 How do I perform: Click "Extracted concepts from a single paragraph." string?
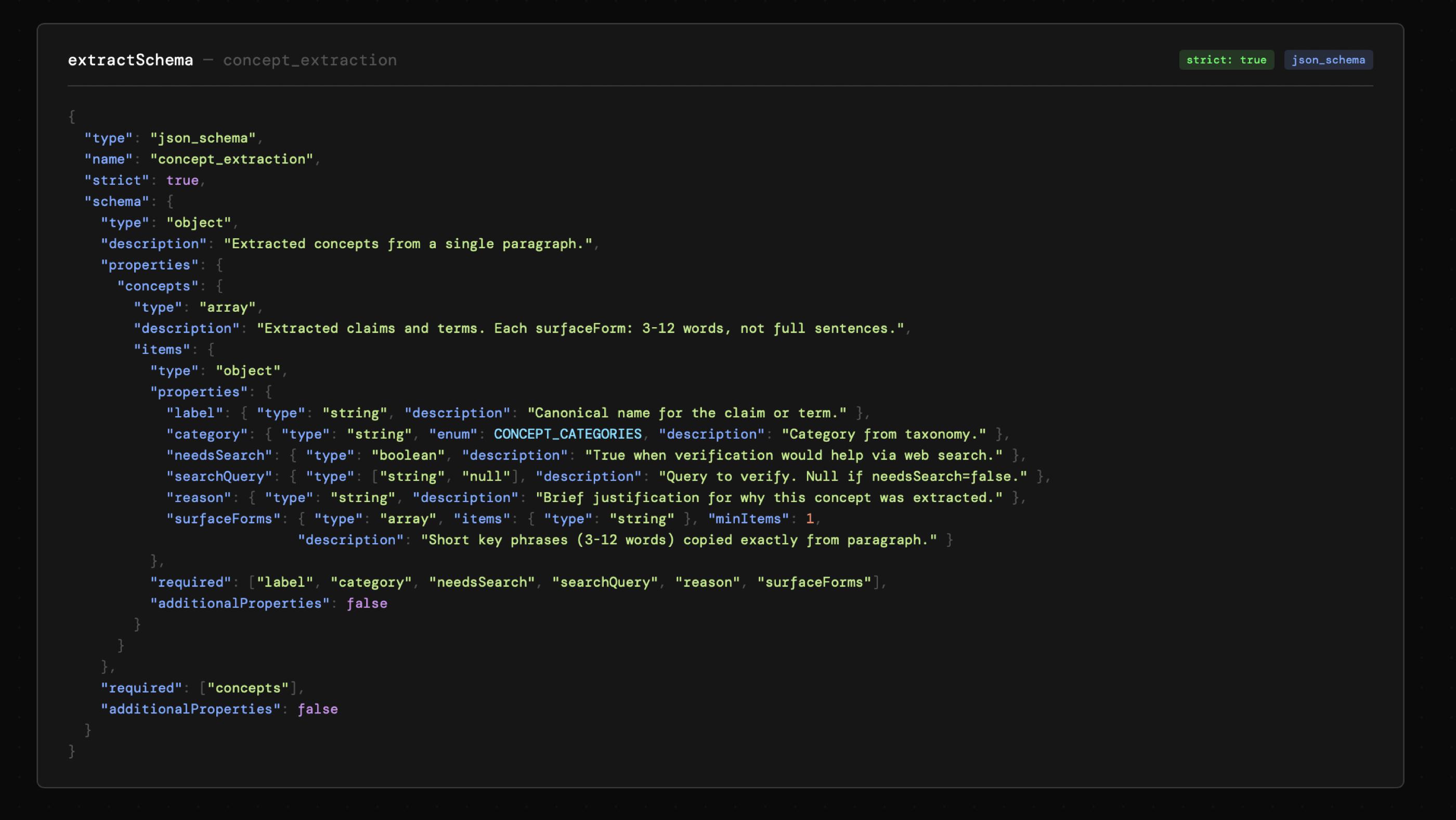(408, 244)
